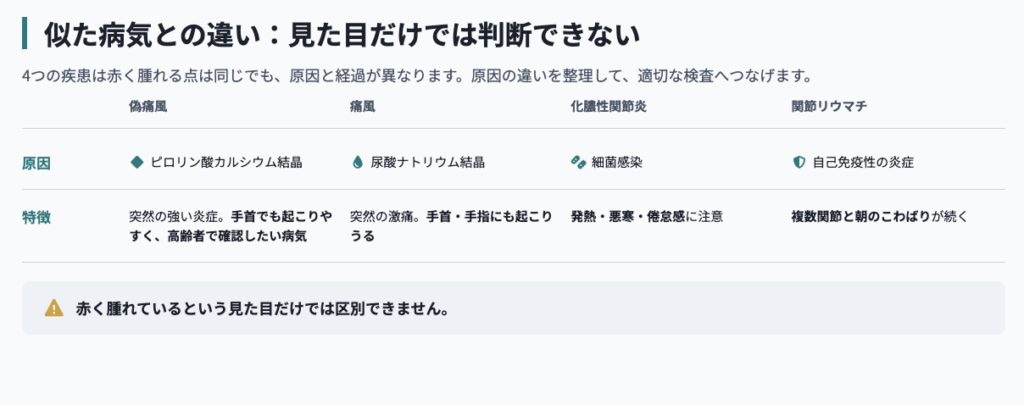Click the droplet icon beside 尿酸ナトリウム結晶
The image size is (1024, 405).
[357, 162]
